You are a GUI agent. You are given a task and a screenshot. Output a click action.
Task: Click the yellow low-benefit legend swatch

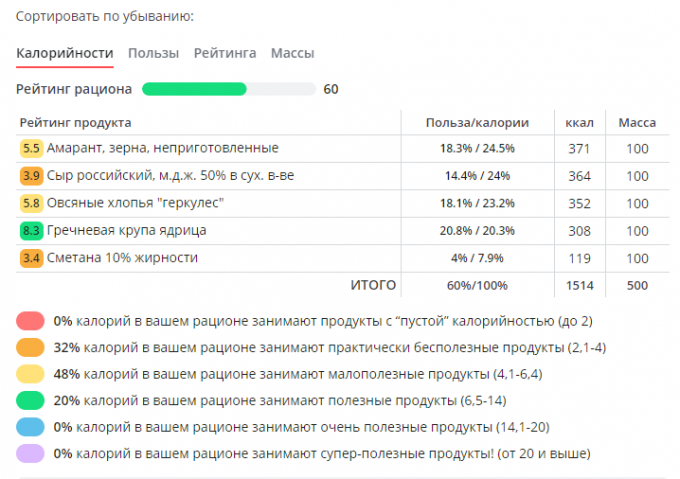[x=30, y=374]
